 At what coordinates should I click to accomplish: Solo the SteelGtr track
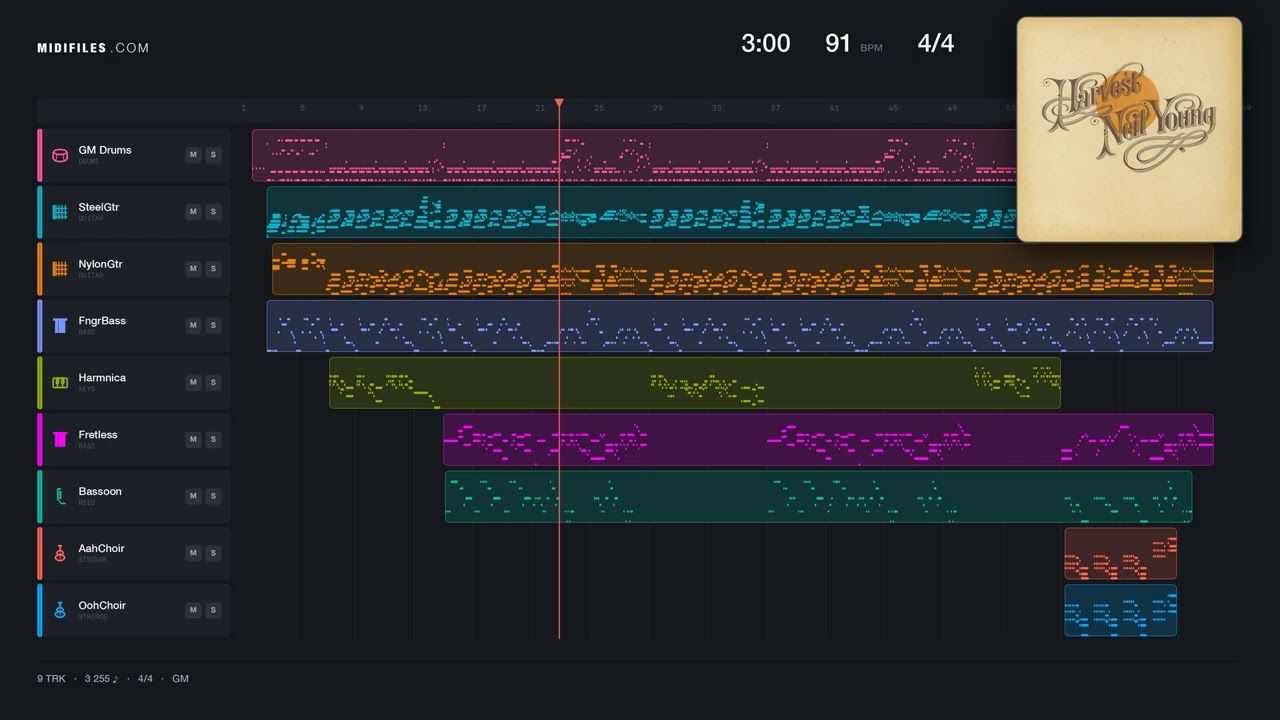click(213, 212)
